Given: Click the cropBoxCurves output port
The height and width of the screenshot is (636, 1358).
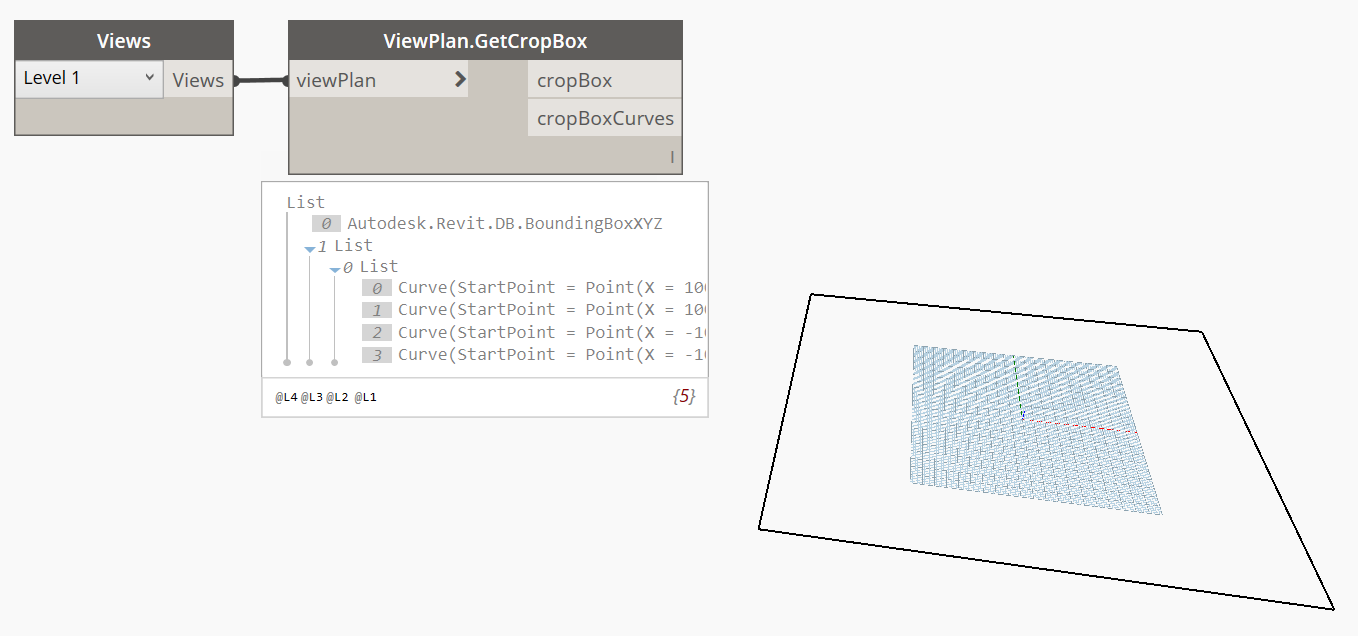Looking at the screenshot, I should [604, 118].
